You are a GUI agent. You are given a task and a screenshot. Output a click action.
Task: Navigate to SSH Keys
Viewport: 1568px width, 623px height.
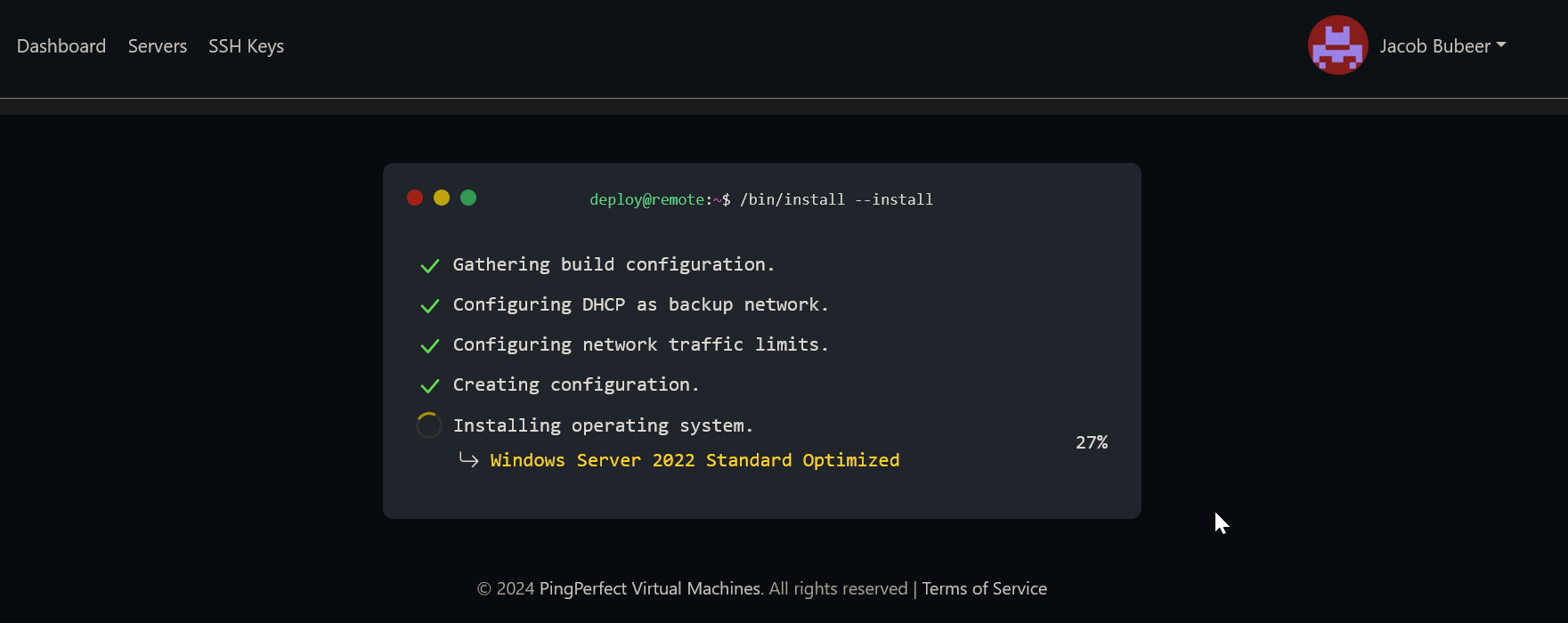[x=246, y=46]
